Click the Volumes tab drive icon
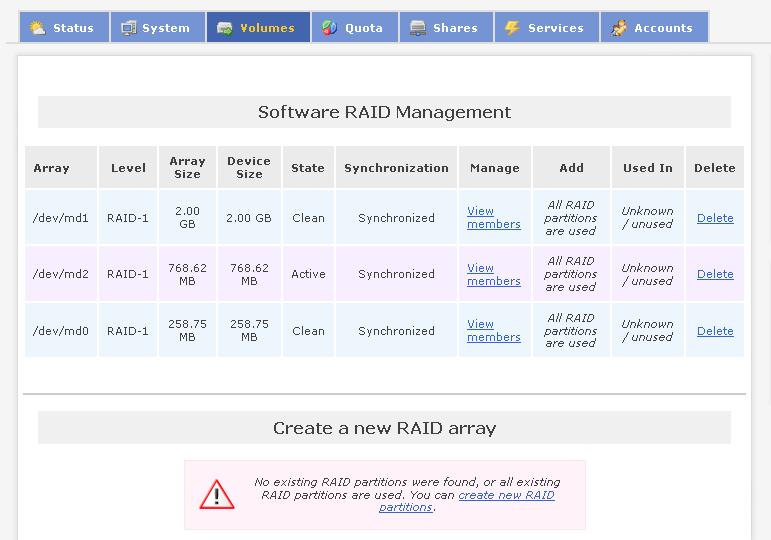This screenshot has width=771, height=540. (x=225, y=28)
